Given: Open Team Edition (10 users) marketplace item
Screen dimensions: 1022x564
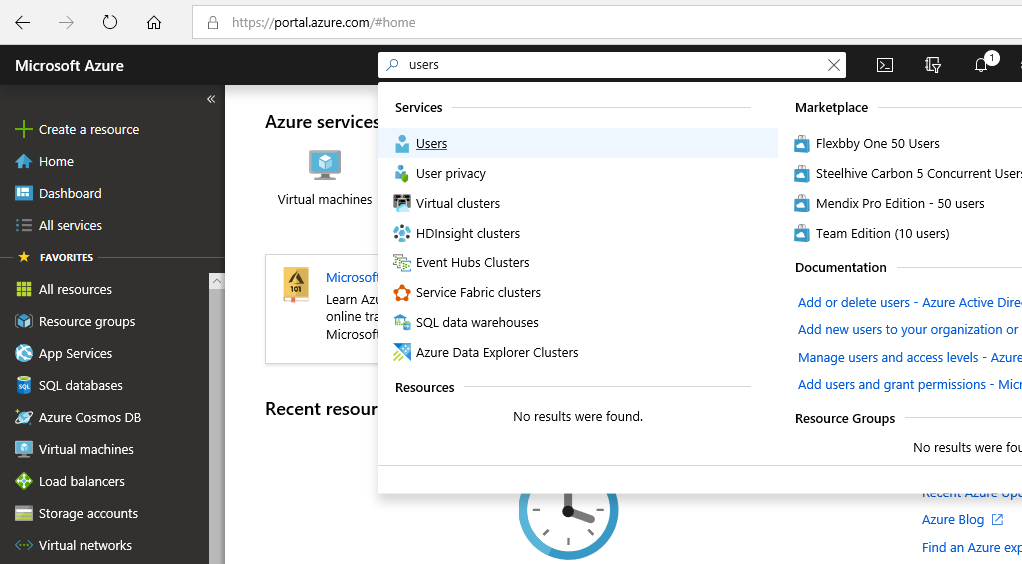Looking at the screenshot, I should coord(882,233).
